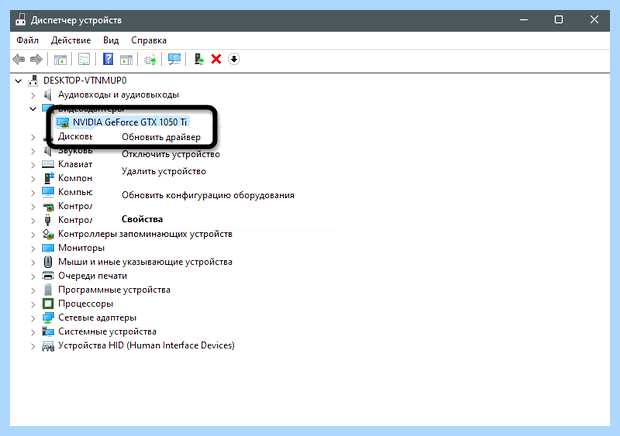The width and height of the screenshot is (620, 436).
Task: Open the Файл menu
Action: [x=27, y=40]
